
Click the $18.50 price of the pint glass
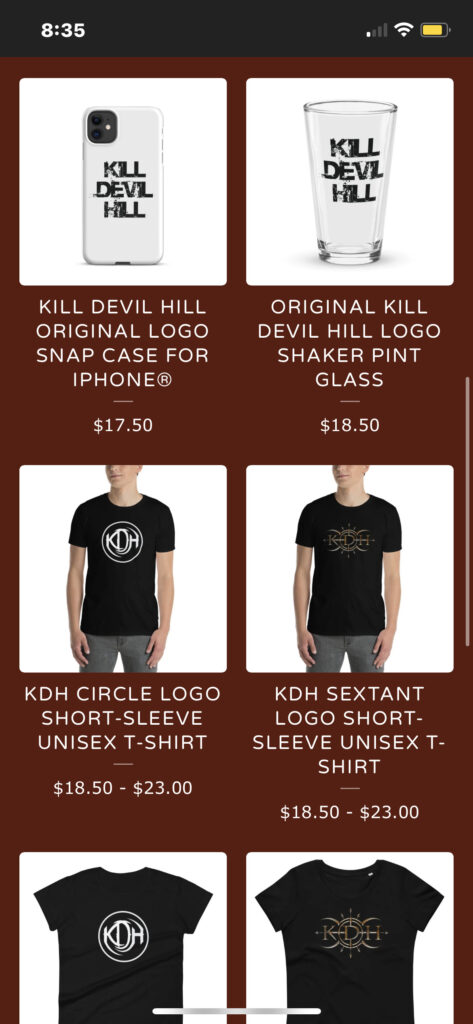click(350, 426)
